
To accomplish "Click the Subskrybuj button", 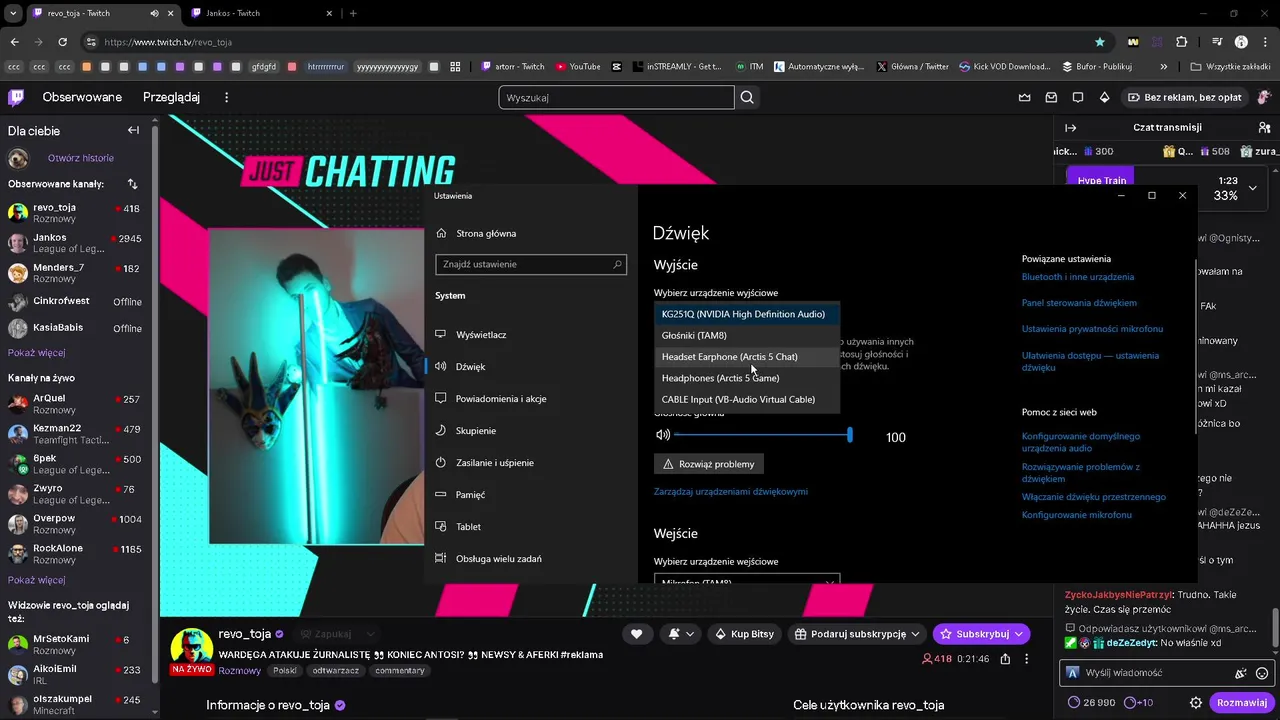I will 981,634.
